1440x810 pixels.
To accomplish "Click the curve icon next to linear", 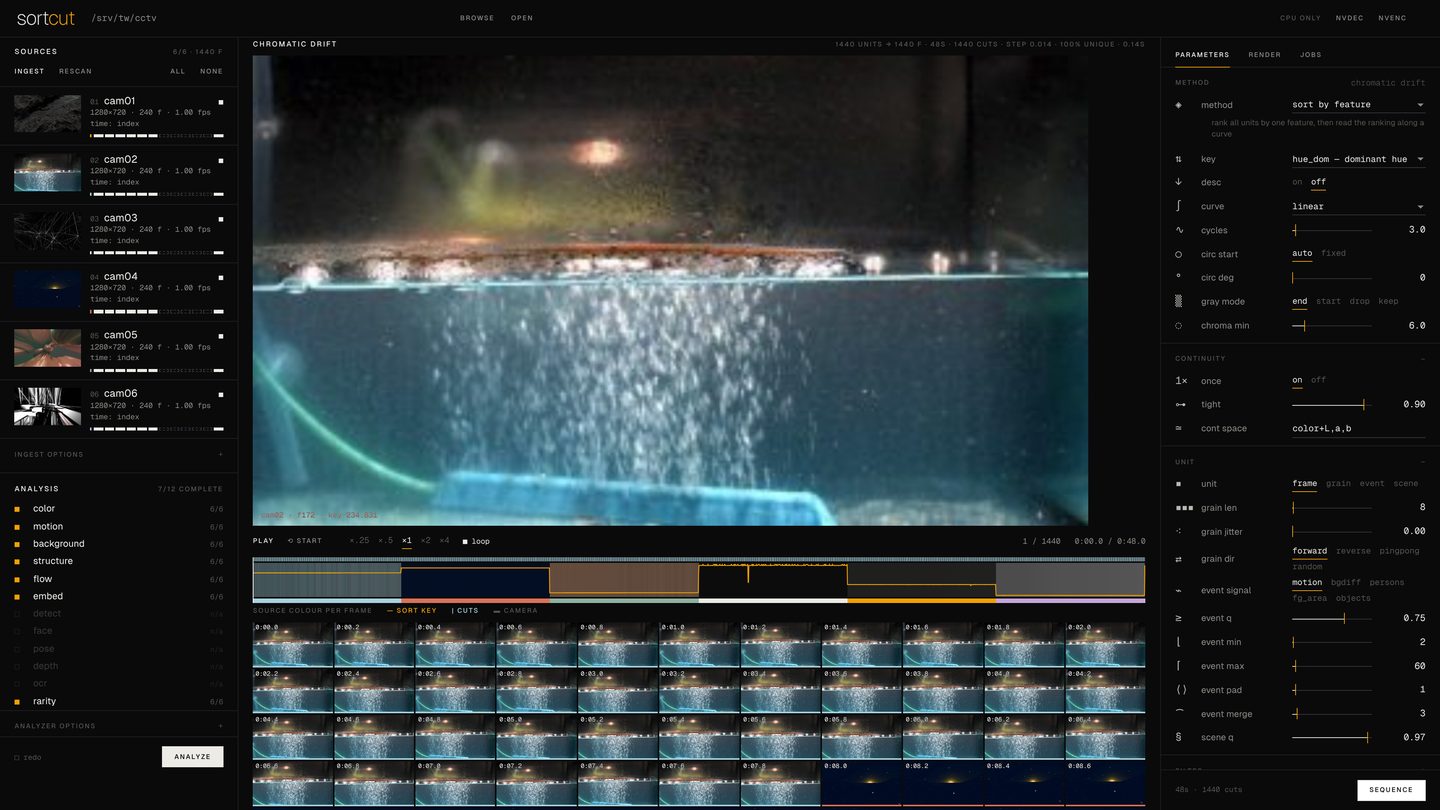I will point(1178,206).
